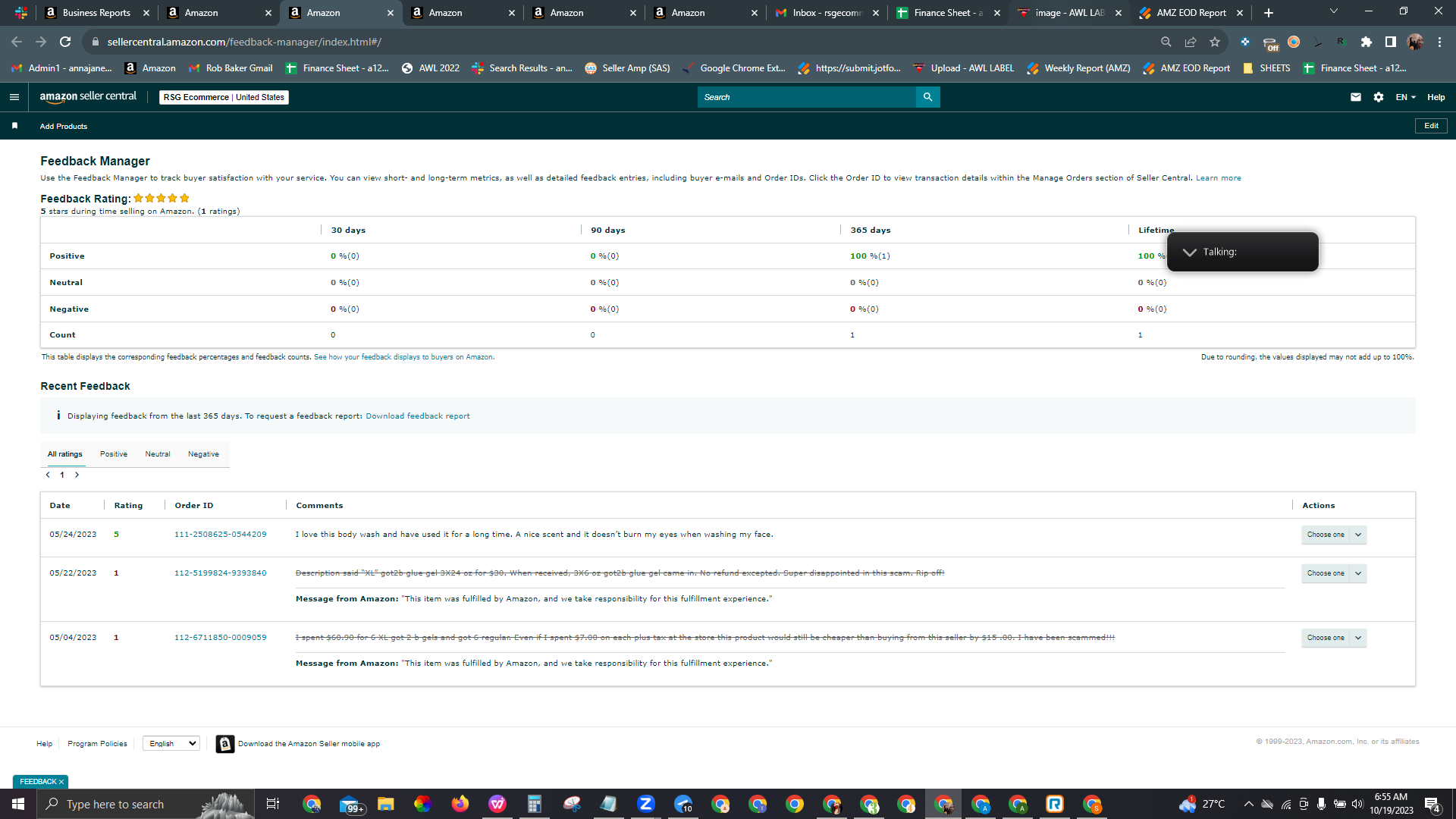1456x819 pixels.
Task: Open Windows notification center icon
Action: coord(1432,804)
